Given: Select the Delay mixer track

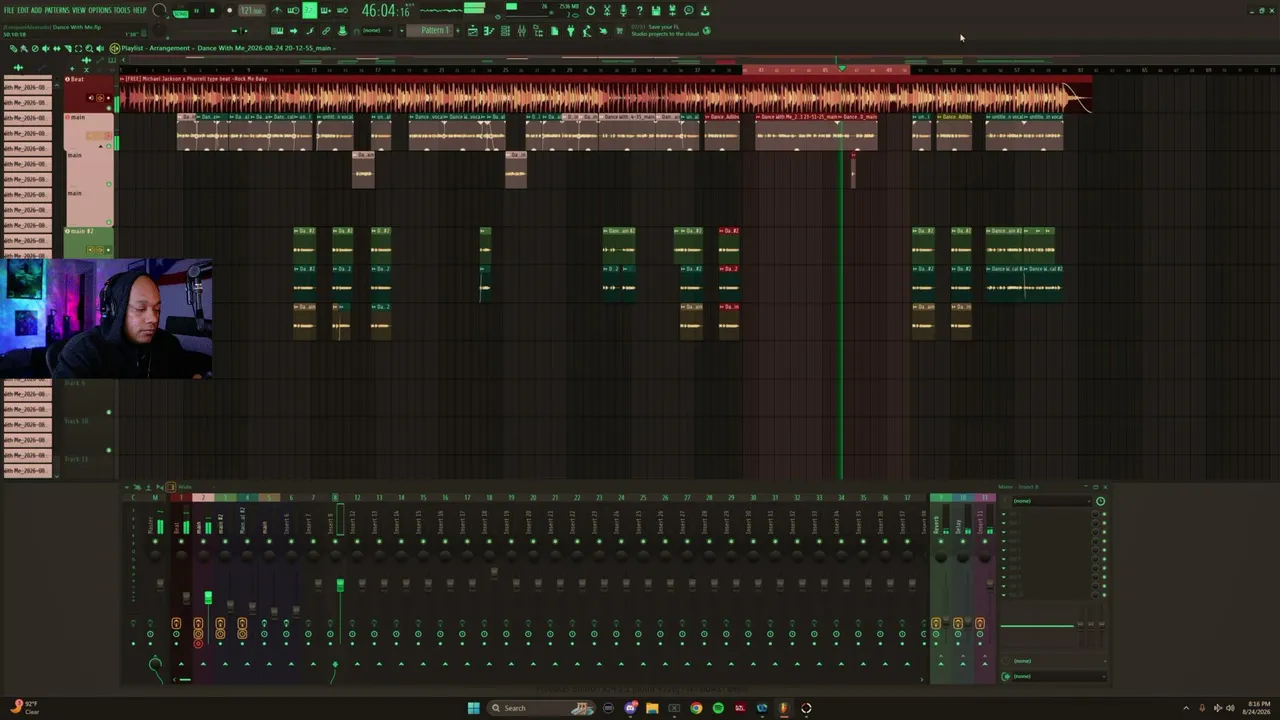Looking at the screenshot, I should tap(963, 525).
